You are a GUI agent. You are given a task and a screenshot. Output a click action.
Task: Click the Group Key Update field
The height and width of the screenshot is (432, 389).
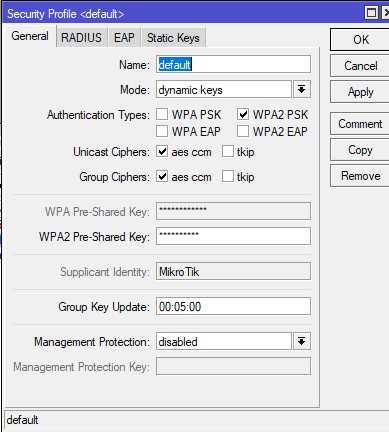tap(233, 306)
